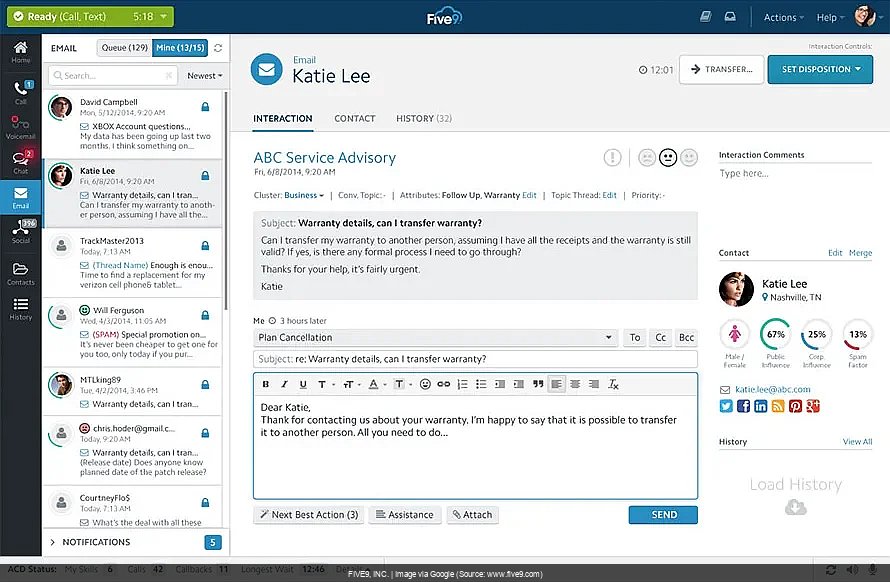Click the Public Influence 67% gauge
The height and width of the screenshot is (582, 890).
775,334
